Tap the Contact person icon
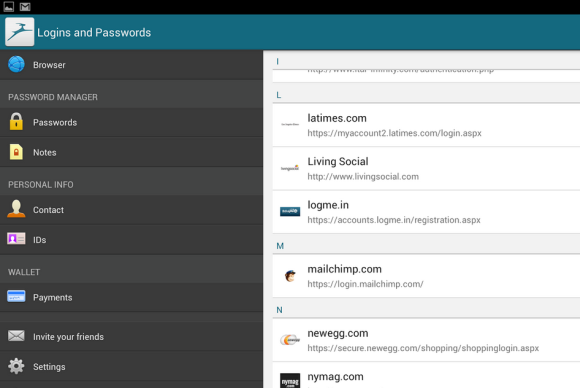Image resolution: width=580 pixels, height=388 pixels. 16,209
